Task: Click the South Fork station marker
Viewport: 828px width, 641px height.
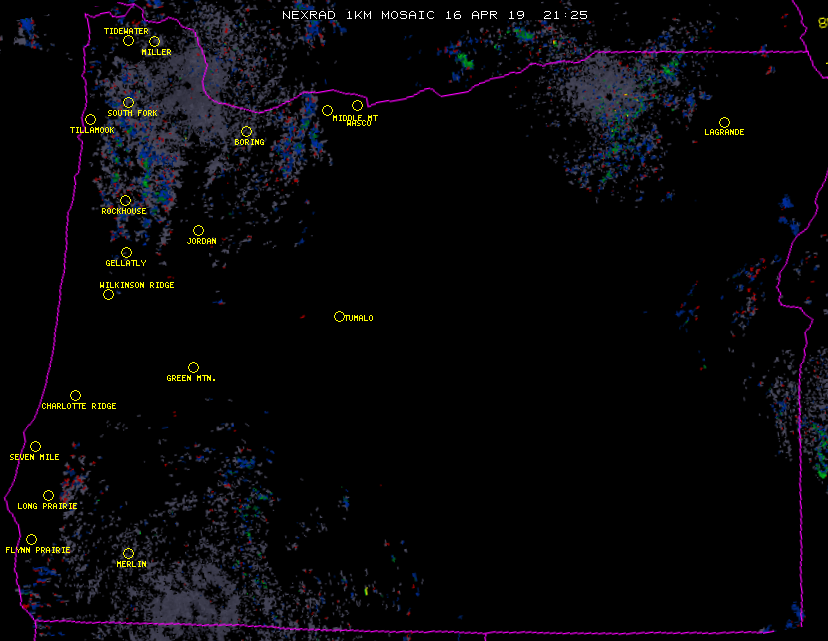Action: 128,102
